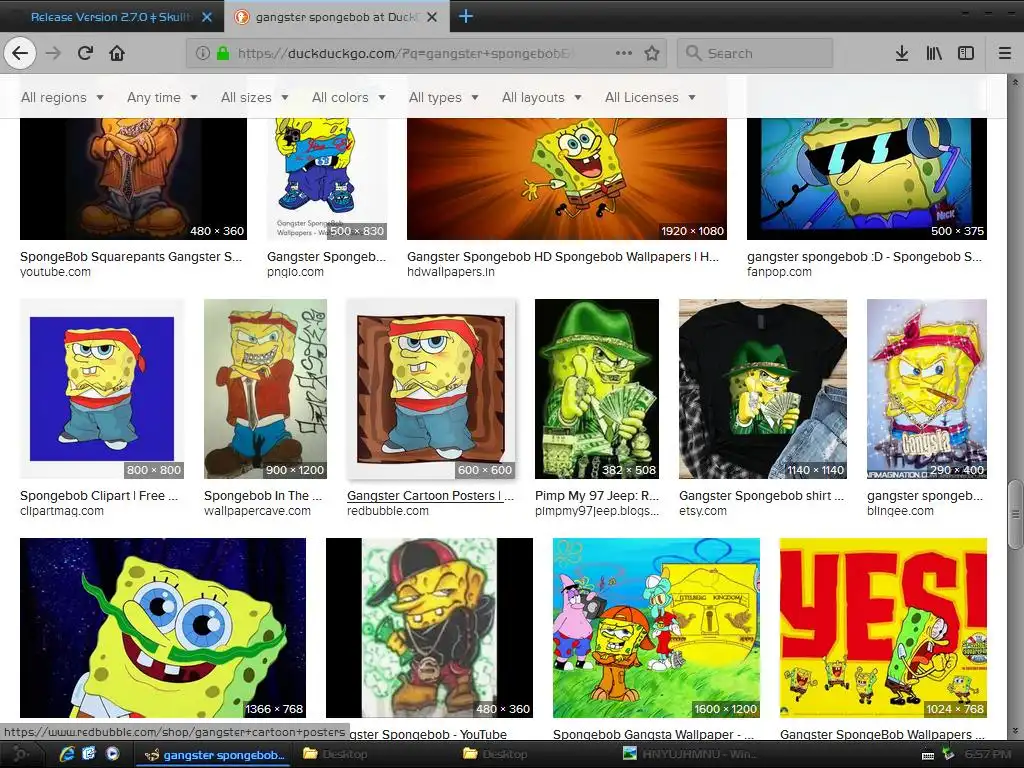
Task: Launch Internet Explorer from taskbar
Action: click(67, 754)
